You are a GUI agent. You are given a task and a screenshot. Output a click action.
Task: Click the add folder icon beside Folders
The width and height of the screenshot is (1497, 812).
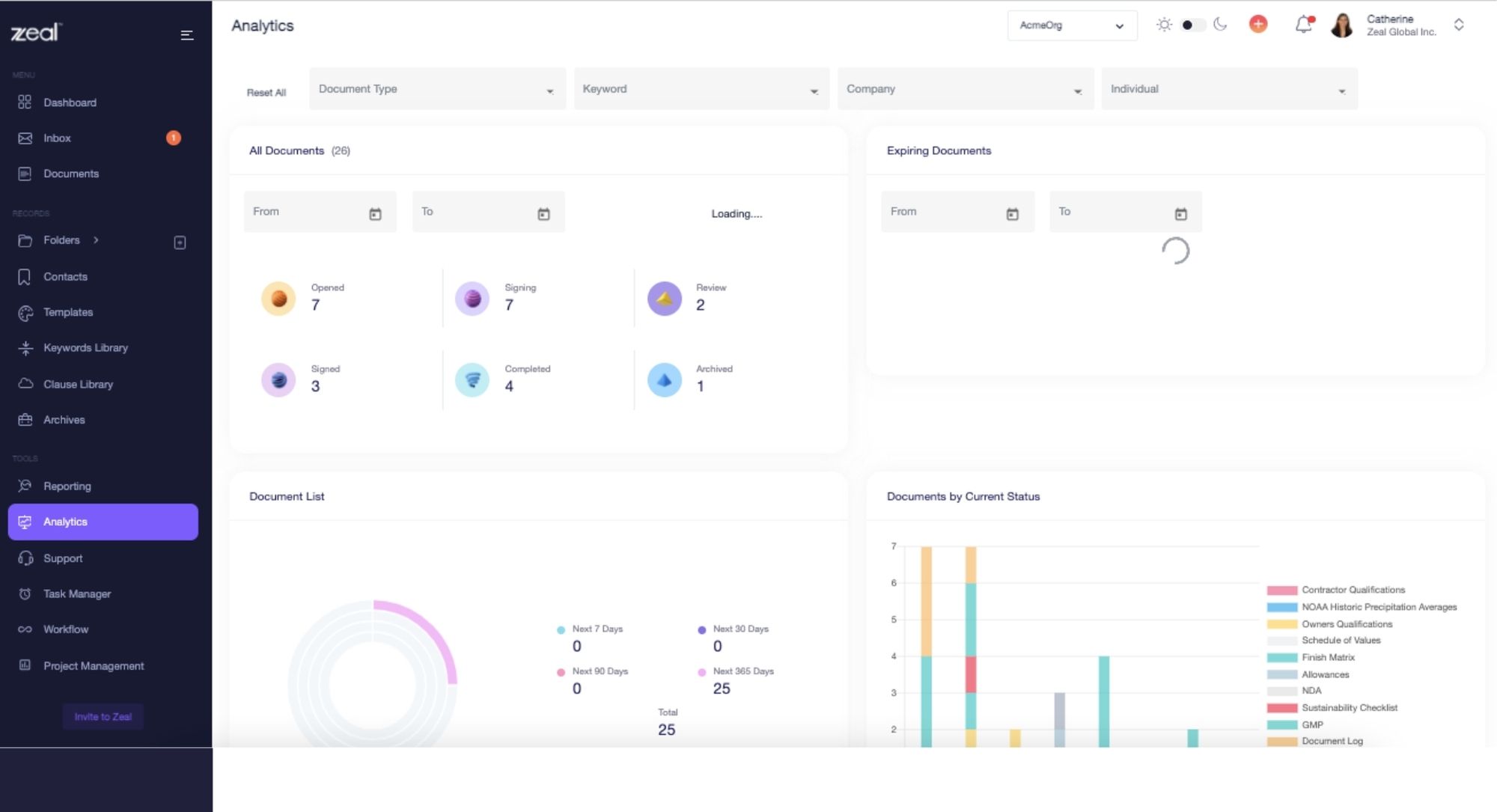pos(180,242)
